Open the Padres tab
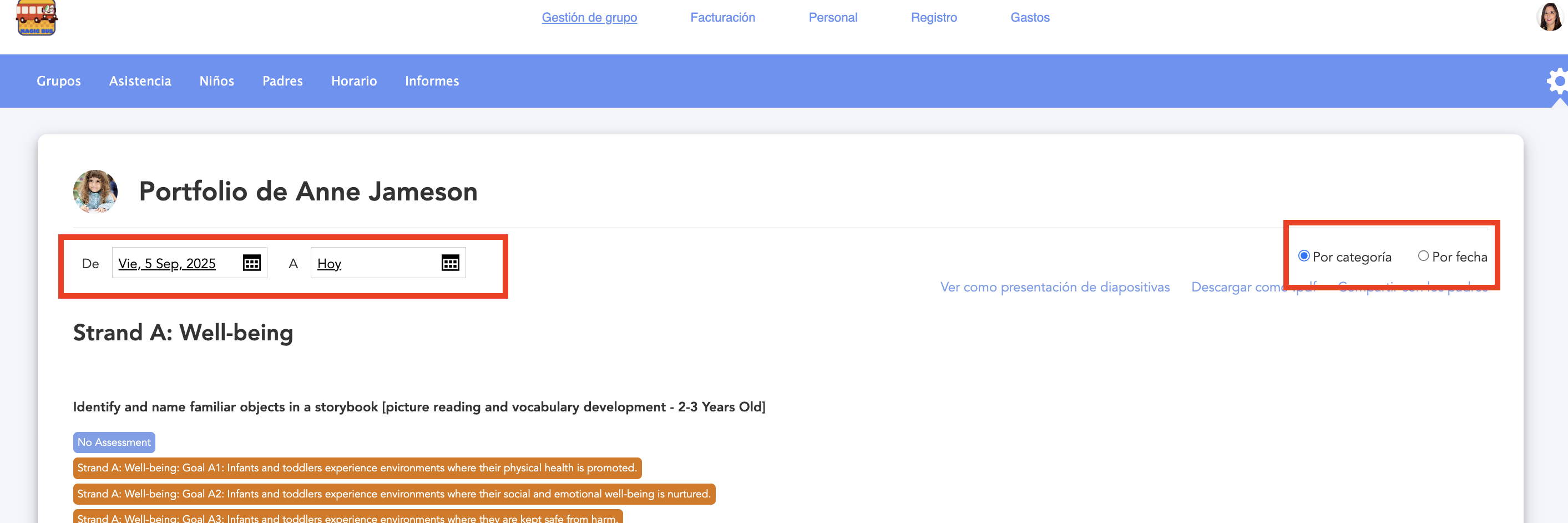This screenshot has width=1568, height=523. click(282, 81)
